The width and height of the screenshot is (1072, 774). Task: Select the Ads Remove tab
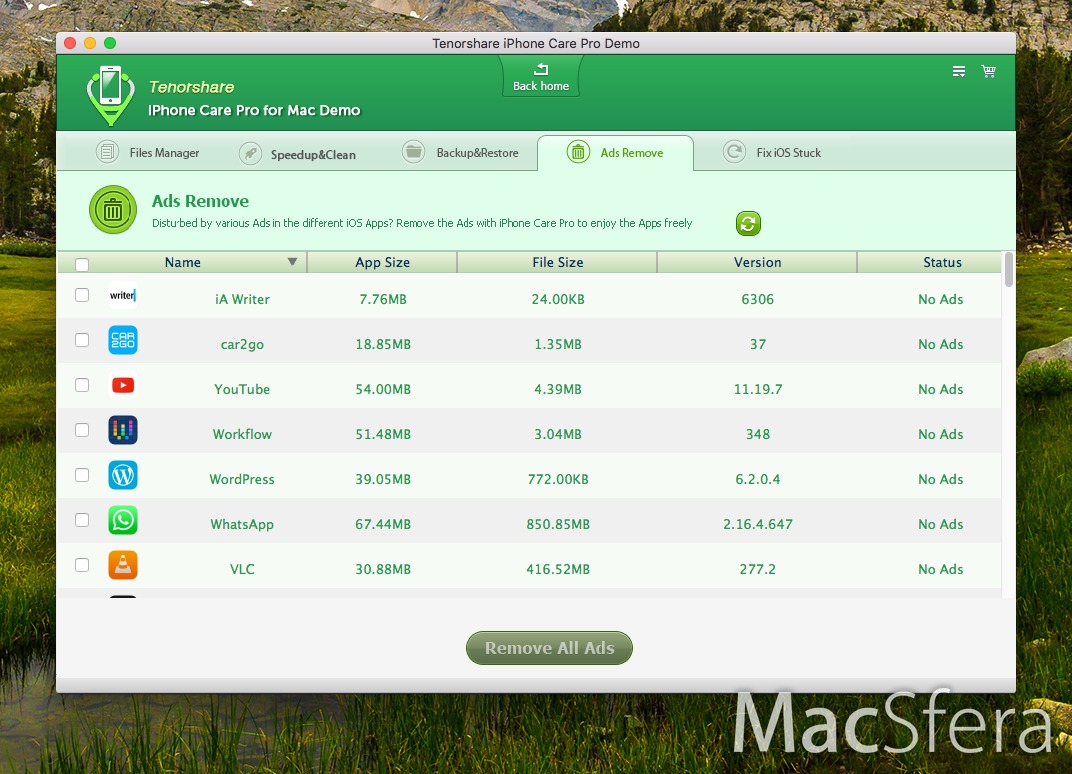615,152
